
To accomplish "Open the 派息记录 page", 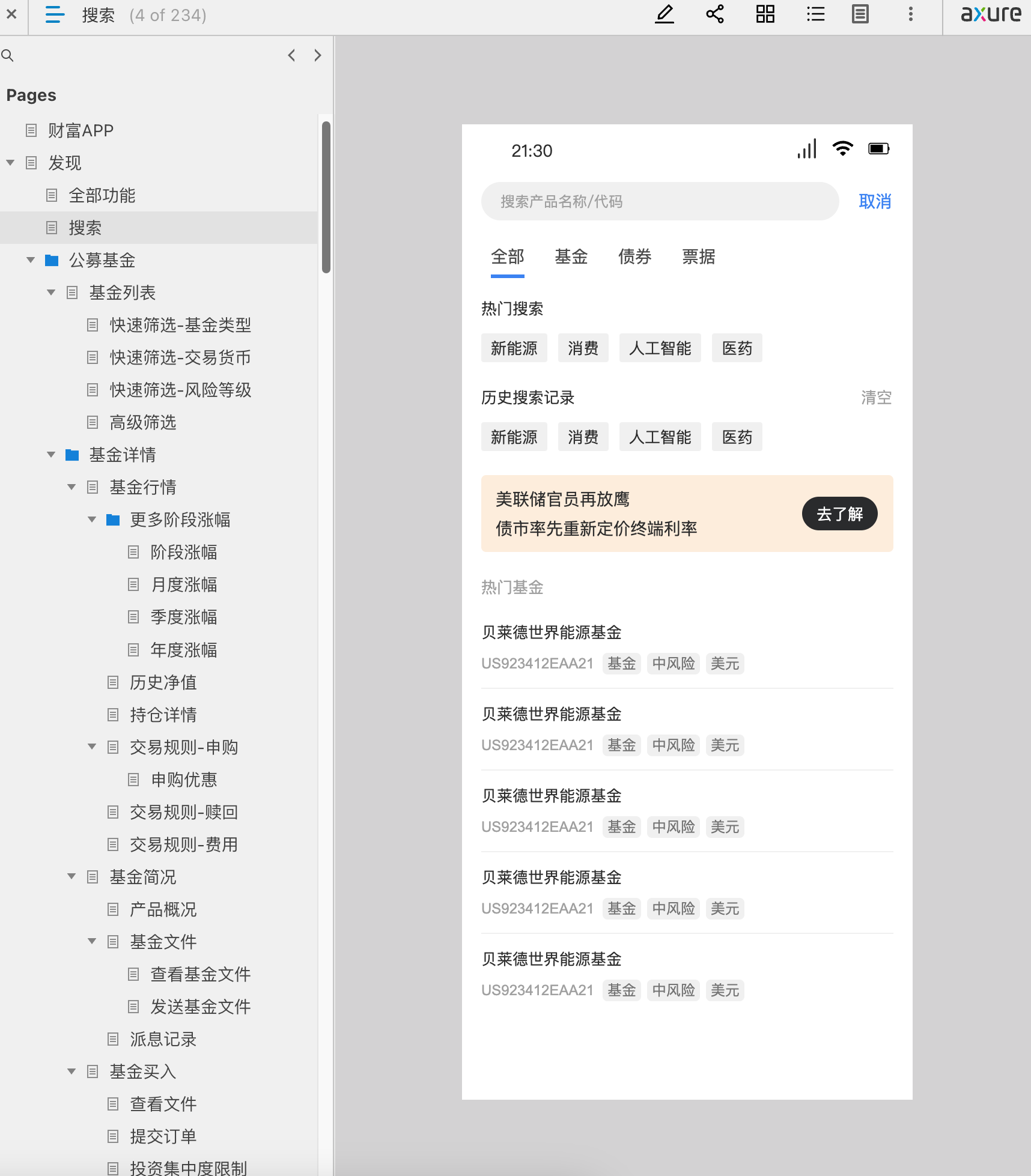I will pos(163,1038).
